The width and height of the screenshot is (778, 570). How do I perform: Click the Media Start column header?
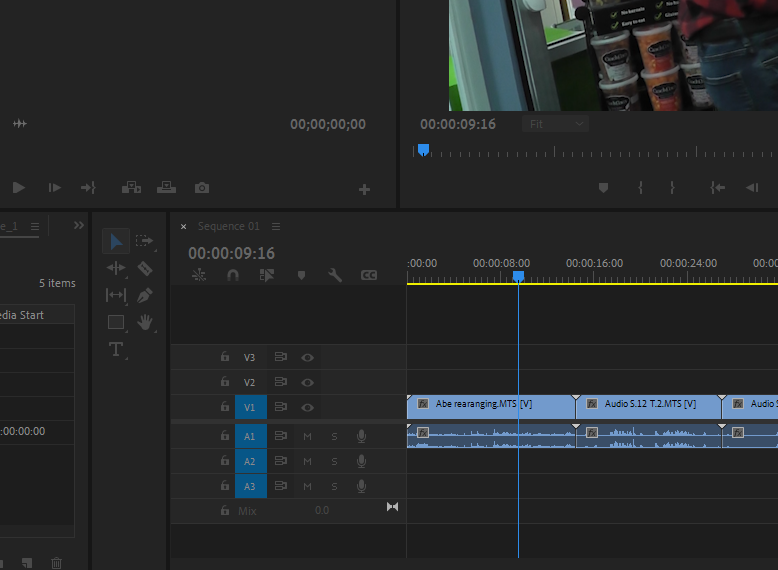(x=22, y=315)
